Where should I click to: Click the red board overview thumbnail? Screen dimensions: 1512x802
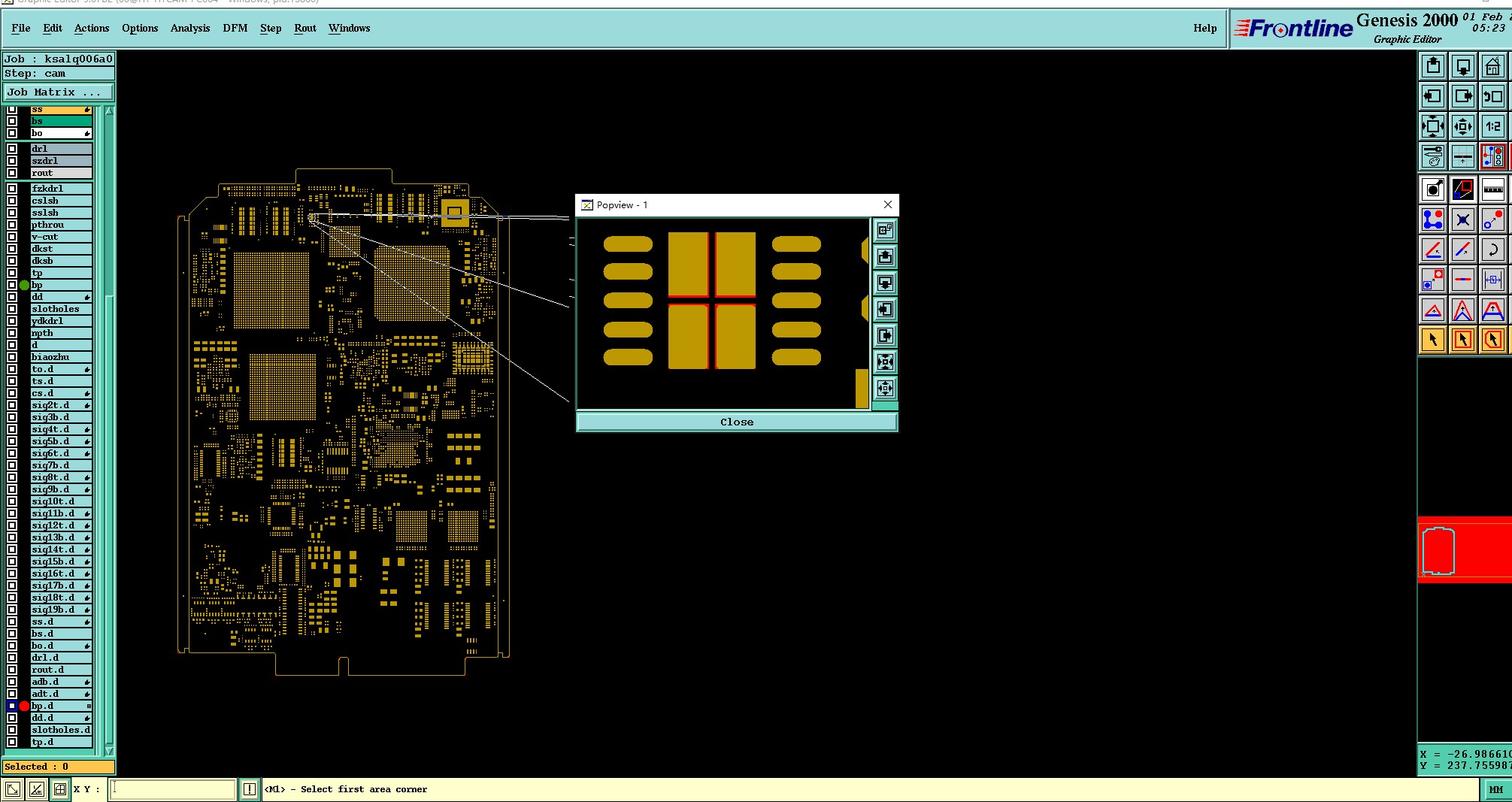coord(1465,550)
